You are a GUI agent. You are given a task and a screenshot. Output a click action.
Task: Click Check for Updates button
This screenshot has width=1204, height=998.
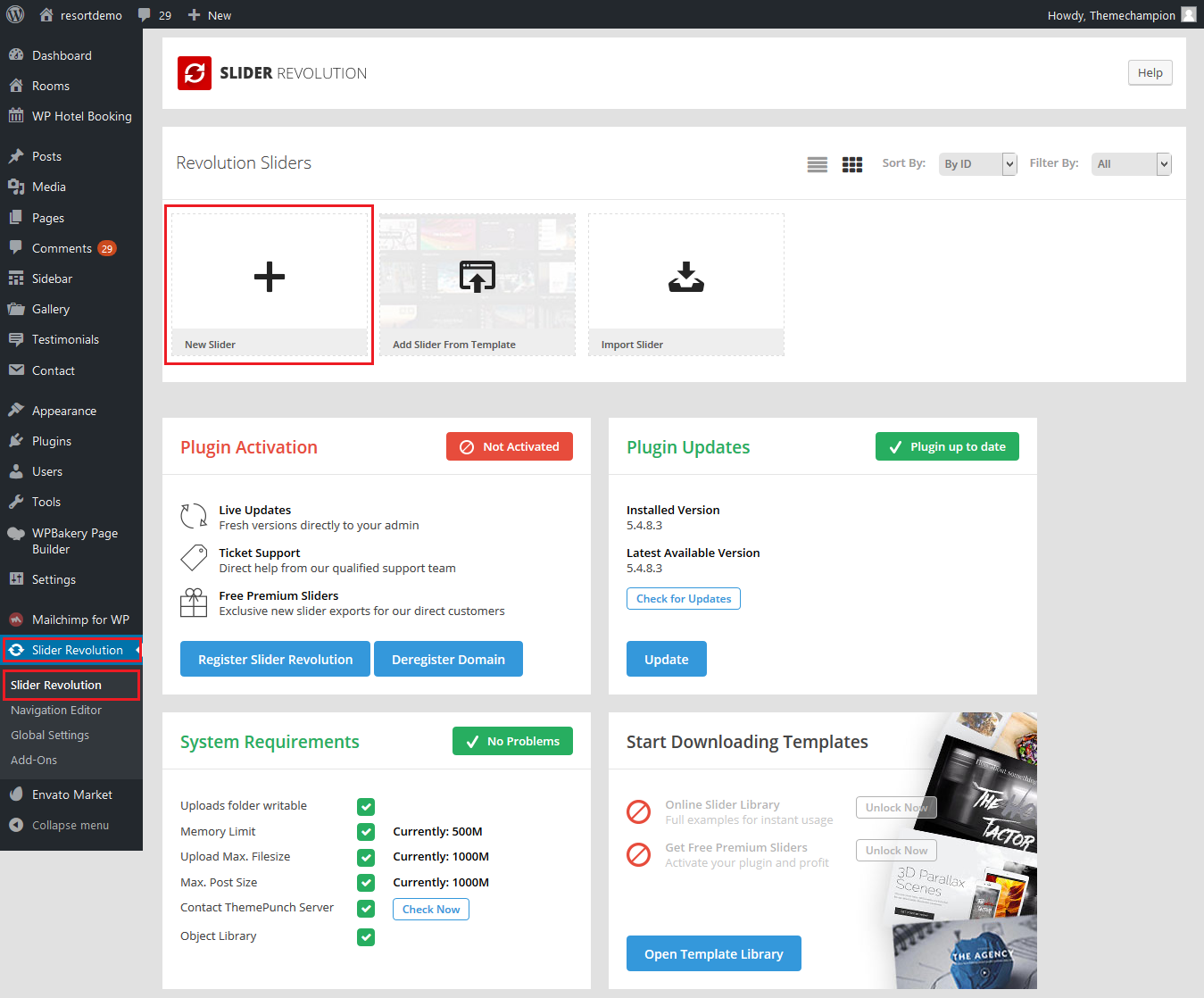tap(683, 599)
